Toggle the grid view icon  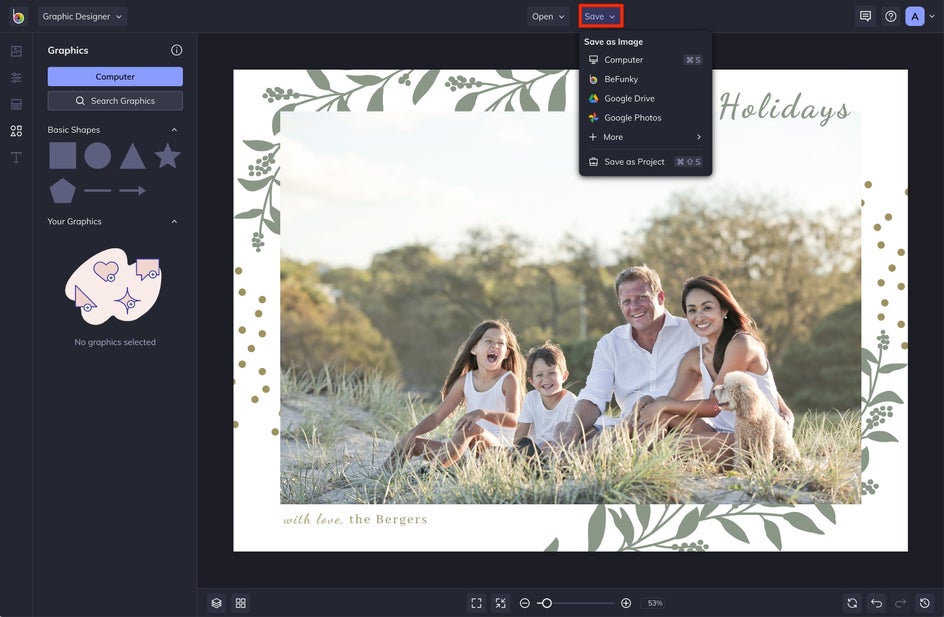(241, 603)
